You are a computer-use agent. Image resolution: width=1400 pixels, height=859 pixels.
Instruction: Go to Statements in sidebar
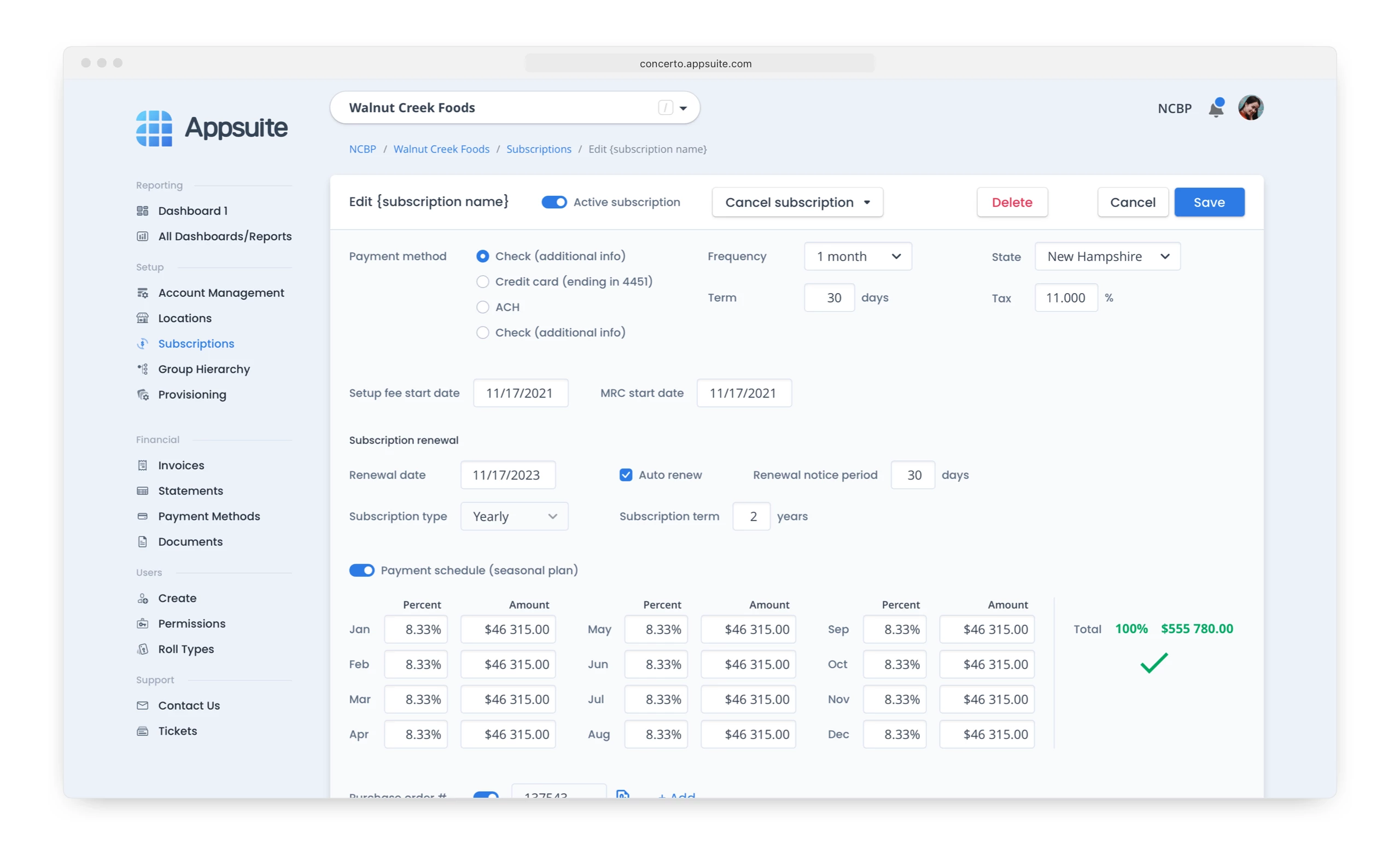tap(190, 491)
